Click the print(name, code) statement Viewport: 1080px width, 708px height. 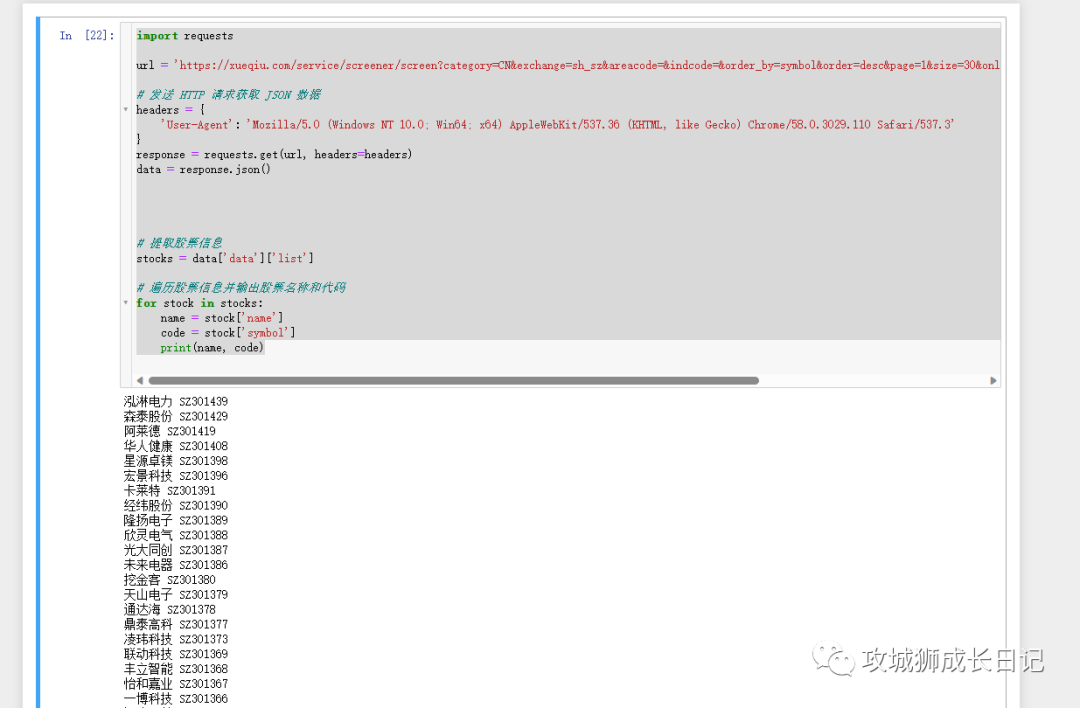click(212, 348)
